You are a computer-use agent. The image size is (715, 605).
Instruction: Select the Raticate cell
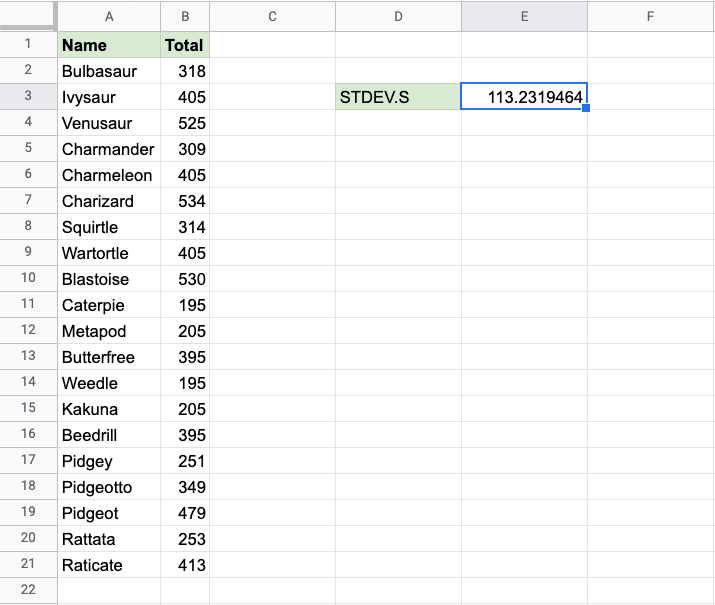[x=109, y=565]
